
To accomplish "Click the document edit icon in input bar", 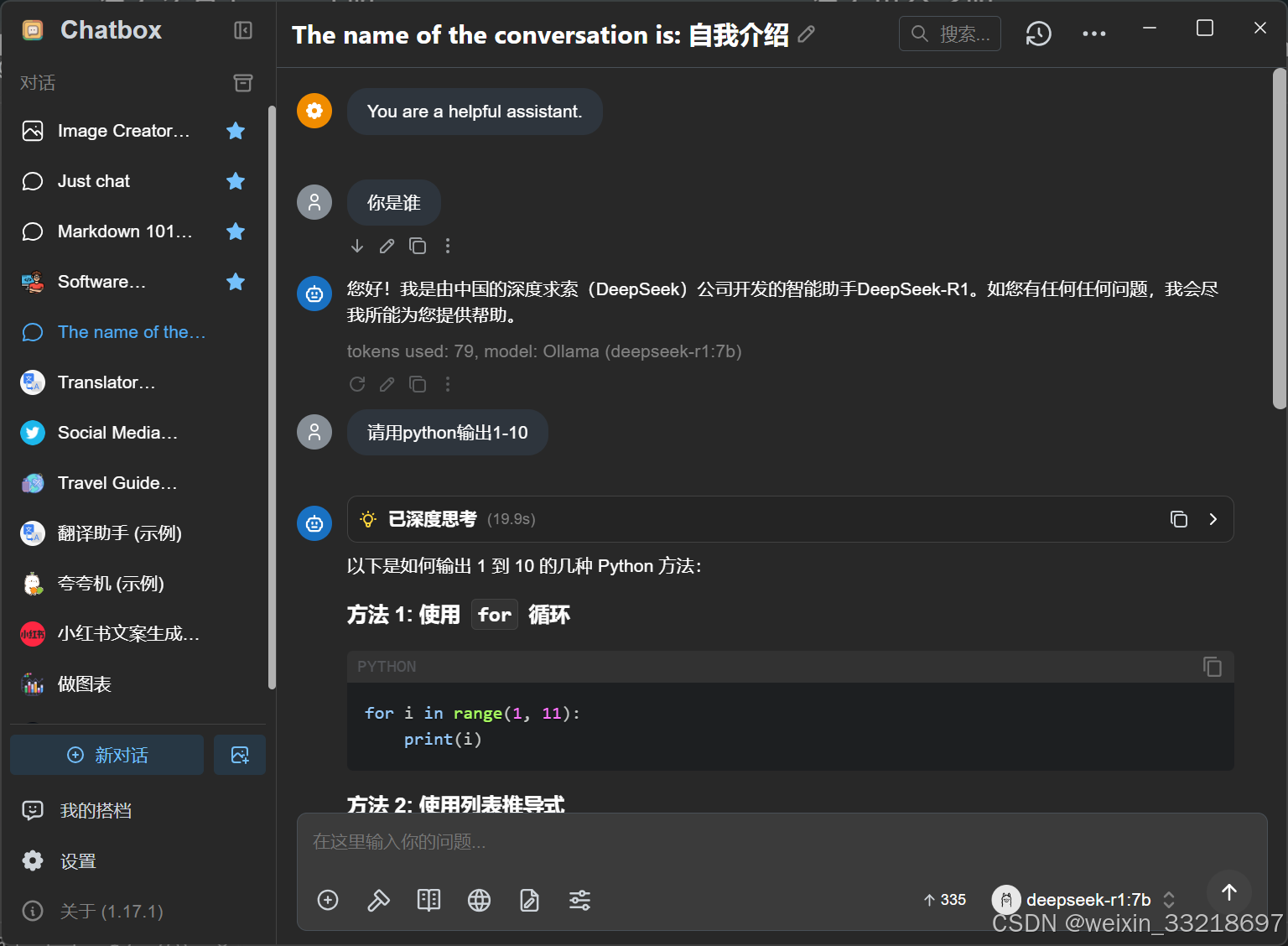I will 529,901.
